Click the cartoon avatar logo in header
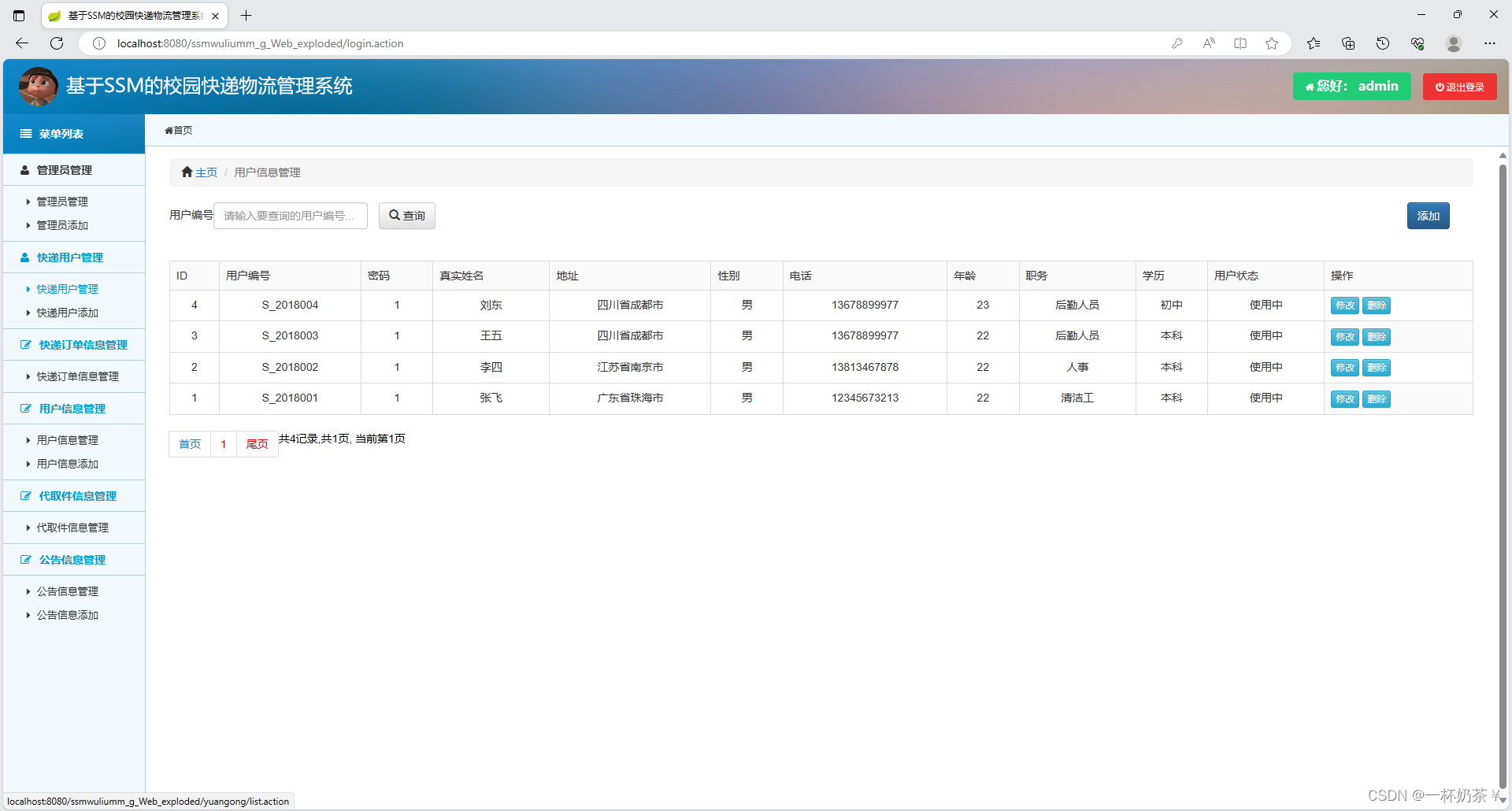1512x811 pixels. point(38,87)
